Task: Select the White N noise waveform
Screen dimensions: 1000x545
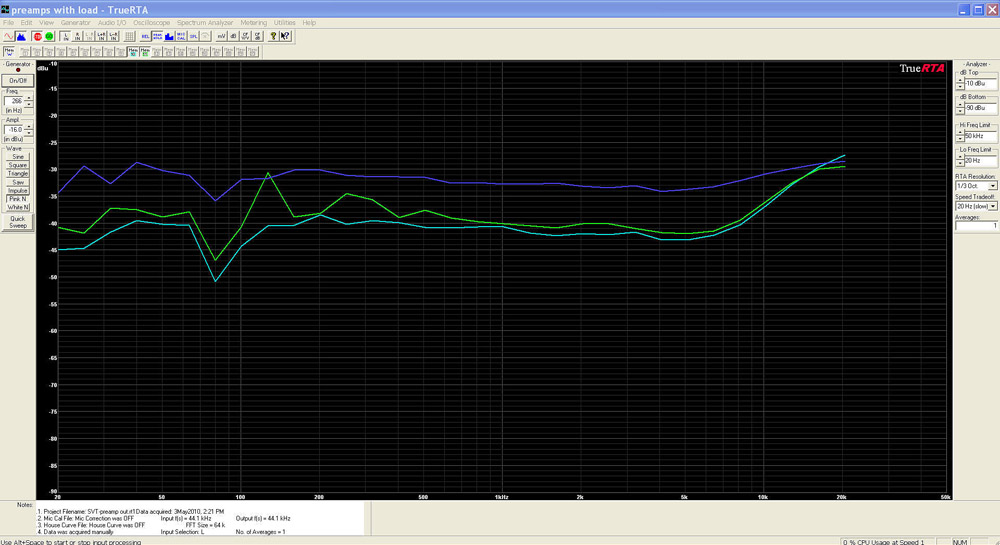Action: [18, 207]
